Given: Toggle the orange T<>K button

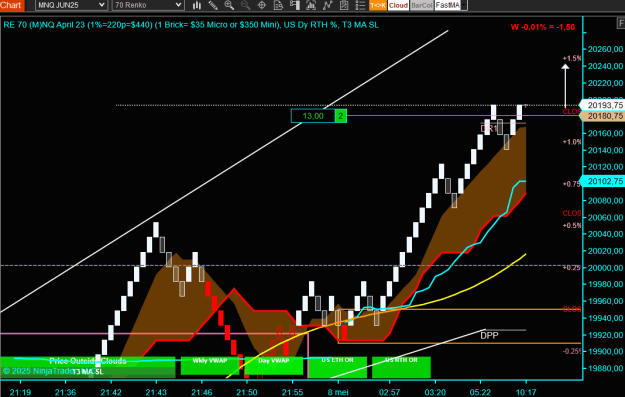Looking at the screenshot, I should coord(377,5).
